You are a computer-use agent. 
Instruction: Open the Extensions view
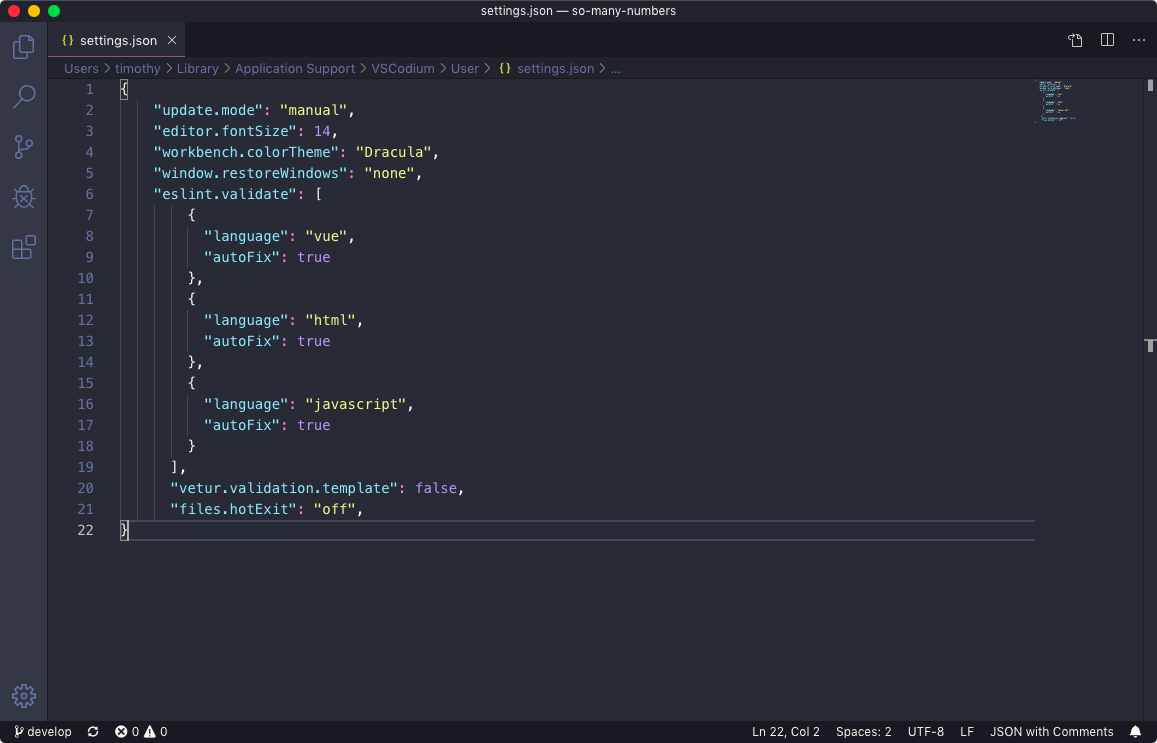pos(23,247)
